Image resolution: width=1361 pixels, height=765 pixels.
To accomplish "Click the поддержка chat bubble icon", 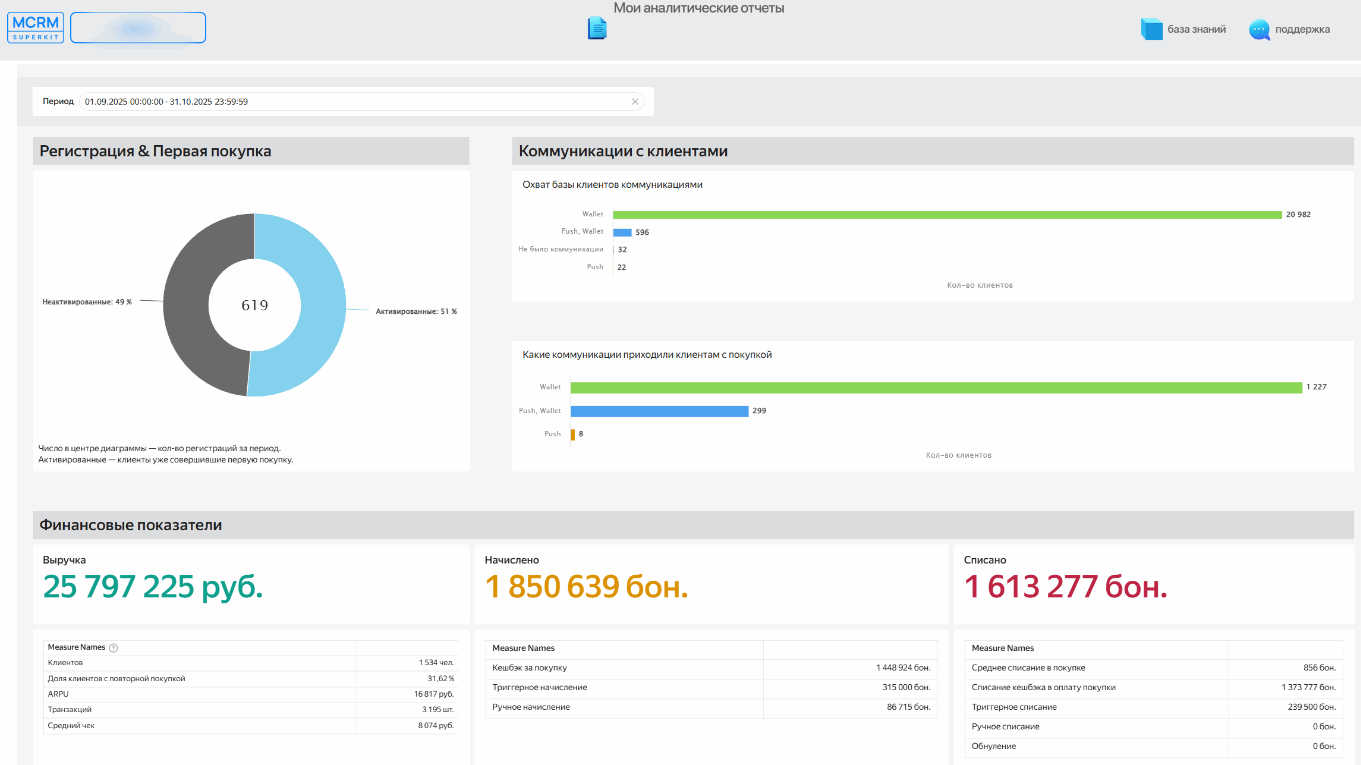I will click(1259, 30).
